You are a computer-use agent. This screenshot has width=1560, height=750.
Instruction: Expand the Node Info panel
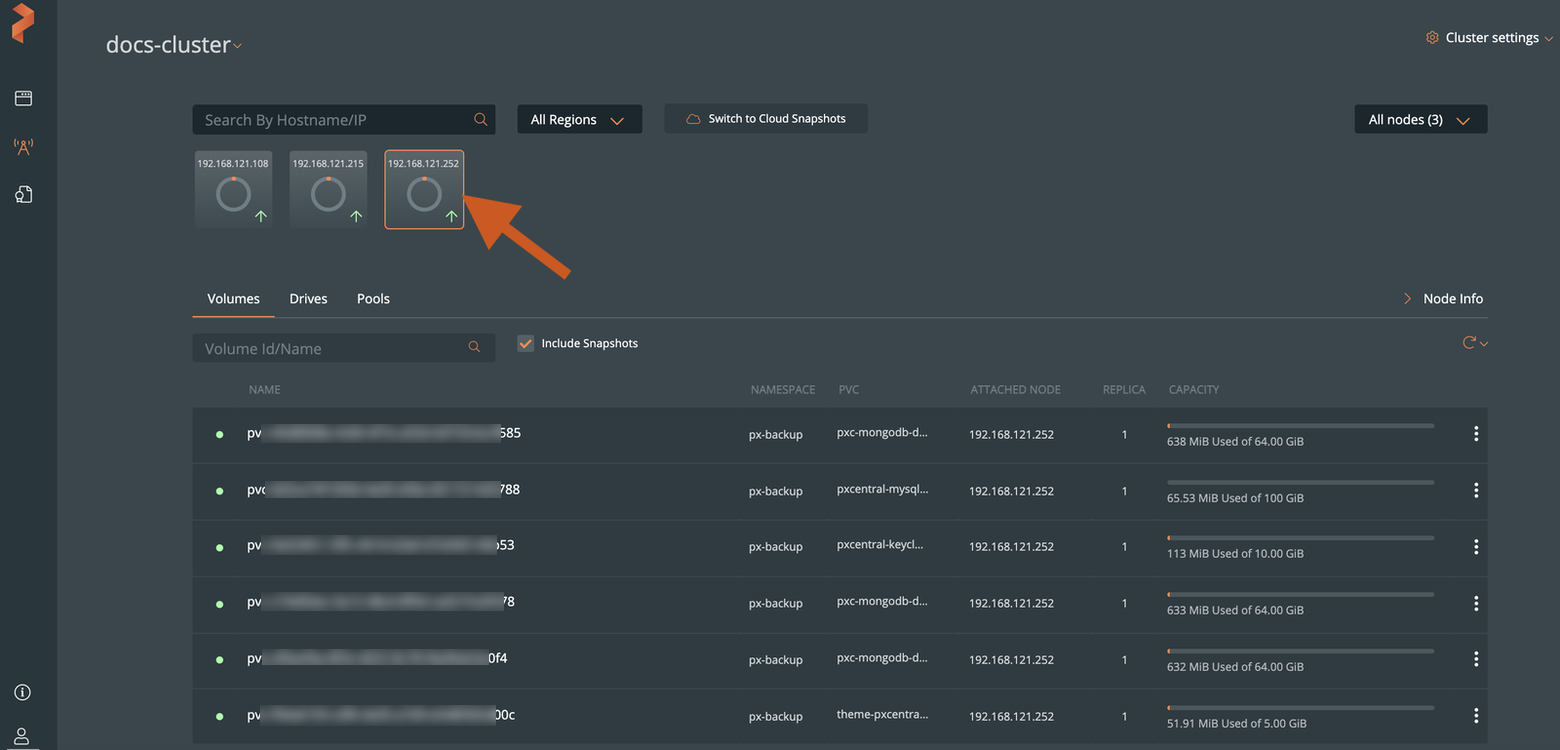click(x=1443, y=298)
